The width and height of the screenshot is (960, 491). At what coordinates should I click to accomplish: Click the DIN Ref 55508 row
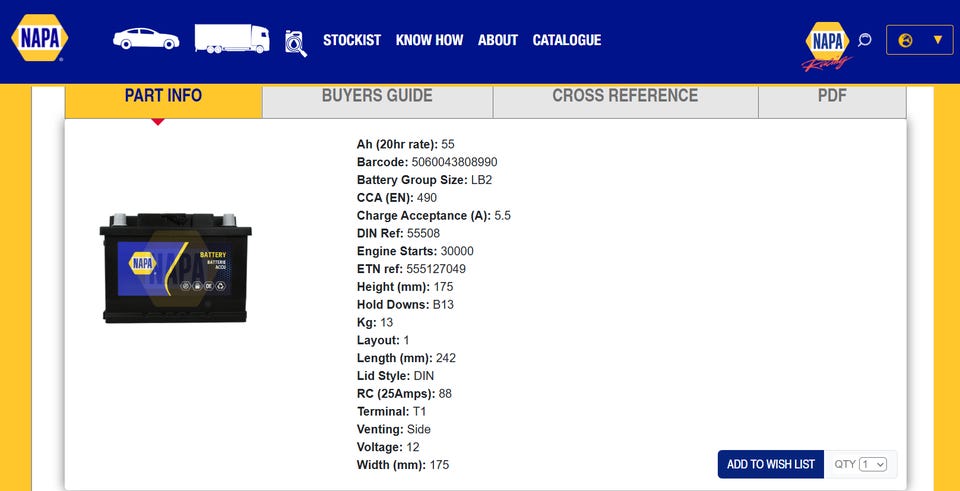point(398,233)
